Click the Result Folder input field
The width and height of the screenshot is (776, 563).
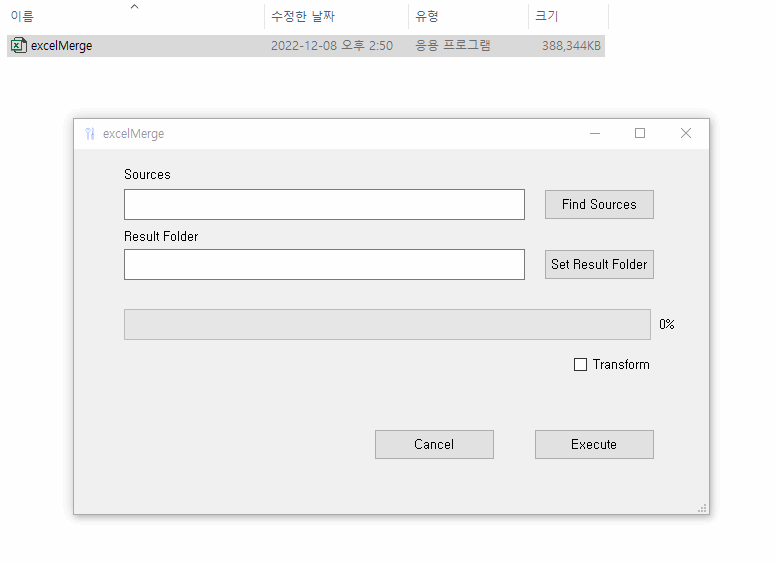click(x=324, y=264)
